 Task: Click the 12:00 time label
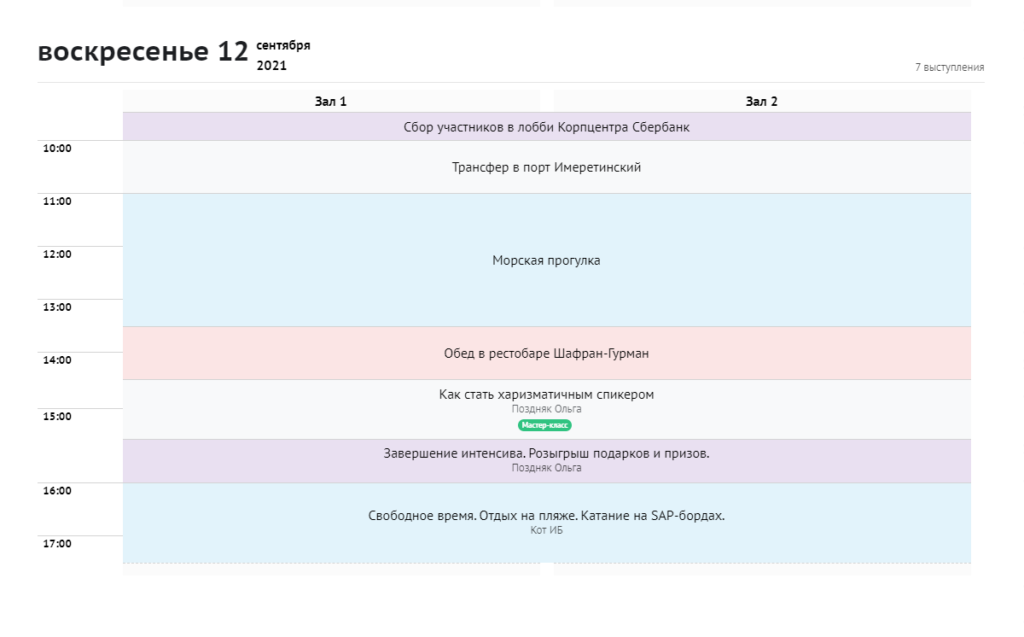(57, 255)
